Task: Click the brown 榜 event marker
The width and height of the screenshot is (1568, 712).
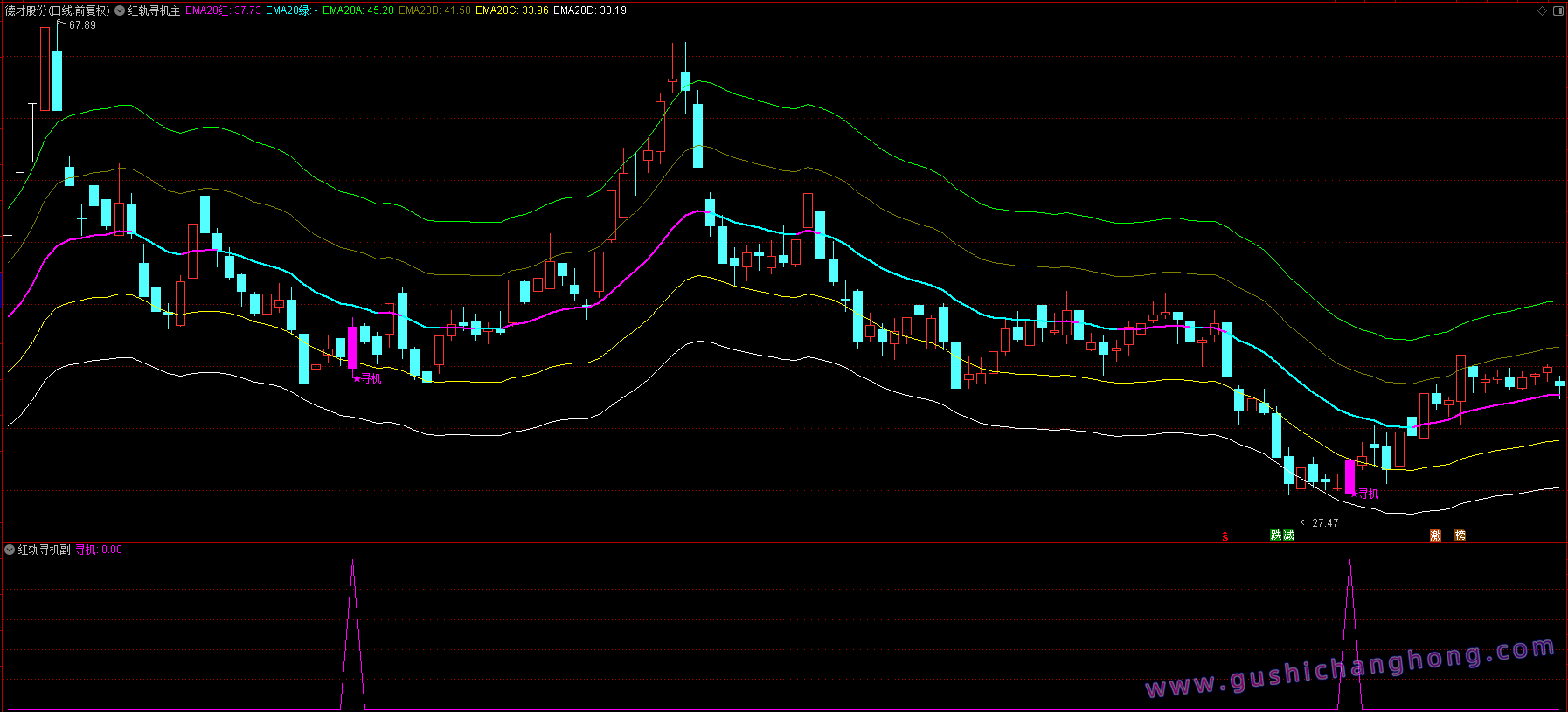Action: (x=1460, y=536)
